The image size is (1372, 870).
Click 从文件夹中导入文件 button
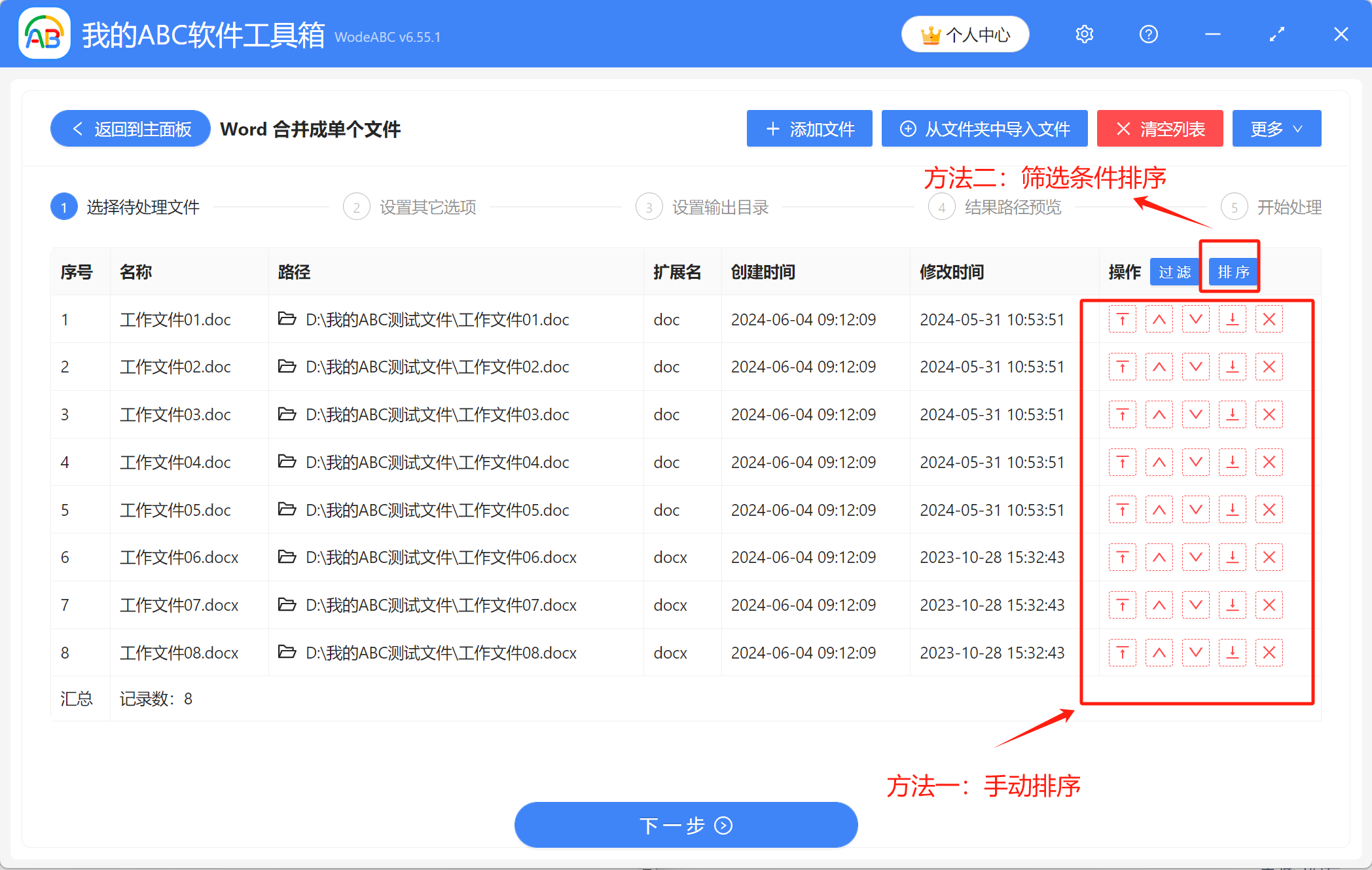tap(984, 129)
